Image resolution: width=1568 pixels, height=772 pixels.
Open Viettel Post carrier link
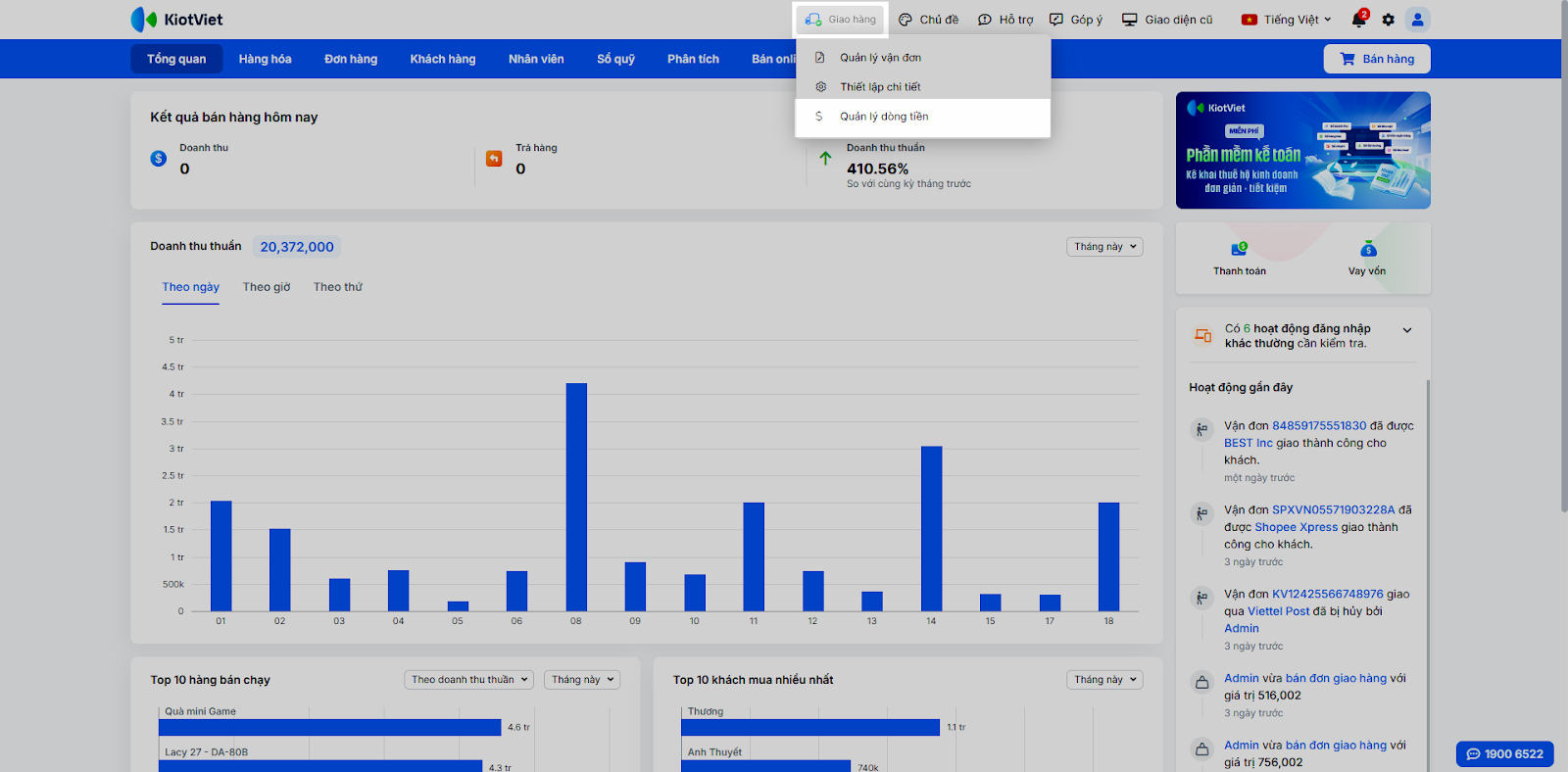1278,611
